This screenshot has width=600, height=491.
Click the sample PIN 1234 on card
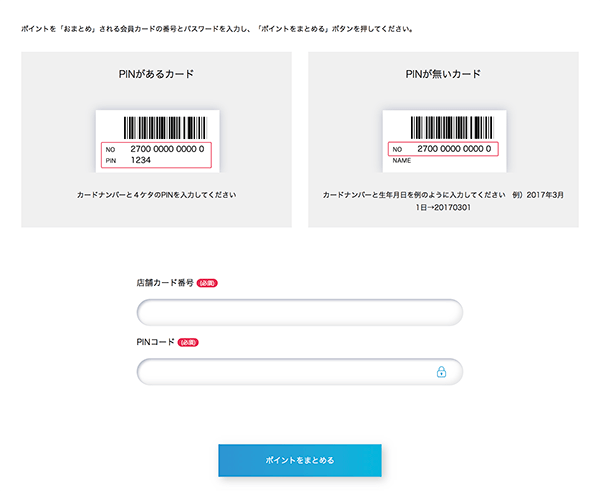140,160
